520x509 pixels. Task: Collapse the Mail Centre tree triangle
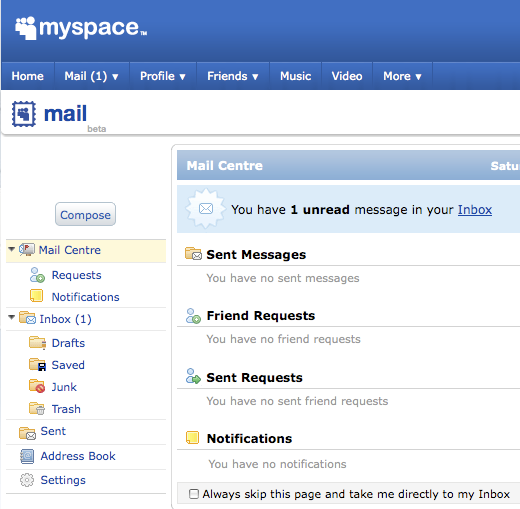pos(12,249)
